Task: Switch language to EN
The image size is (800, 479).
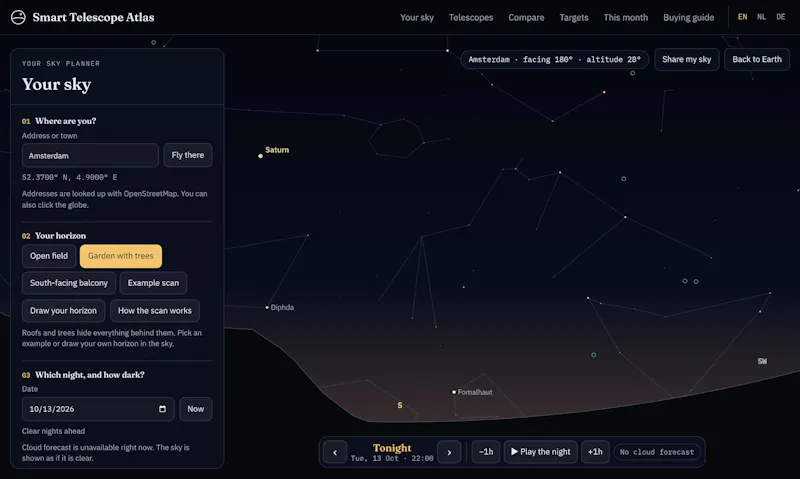Action: pos(742,17)
